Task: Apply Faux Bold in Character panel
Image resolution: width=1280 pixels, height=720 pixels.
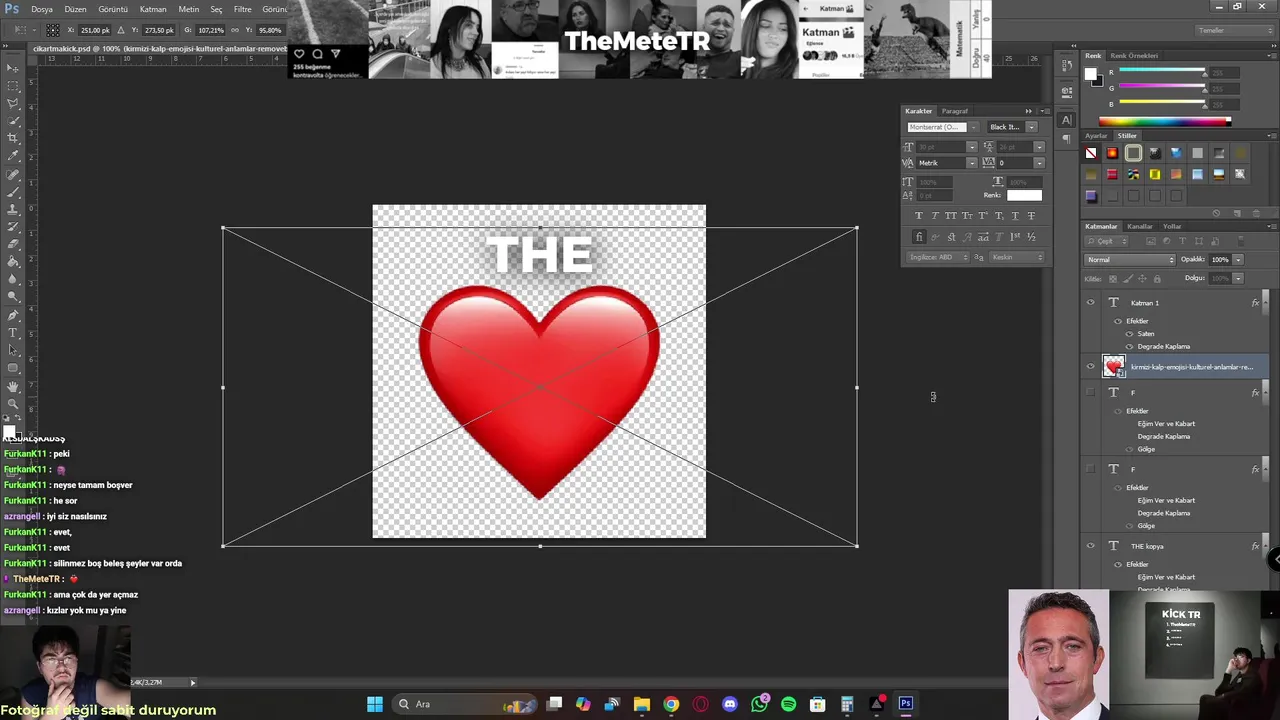Action: (x=919, y=216)
